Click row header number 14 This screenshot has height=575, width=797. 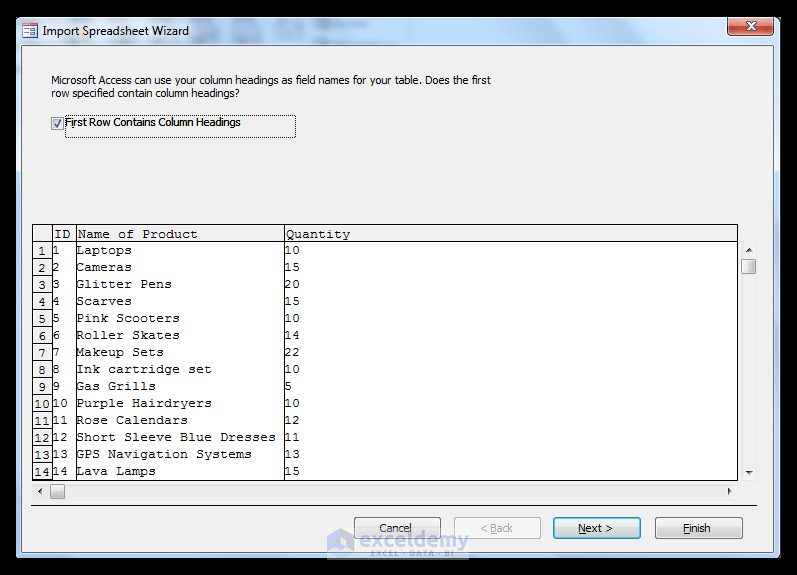(42, 472)
